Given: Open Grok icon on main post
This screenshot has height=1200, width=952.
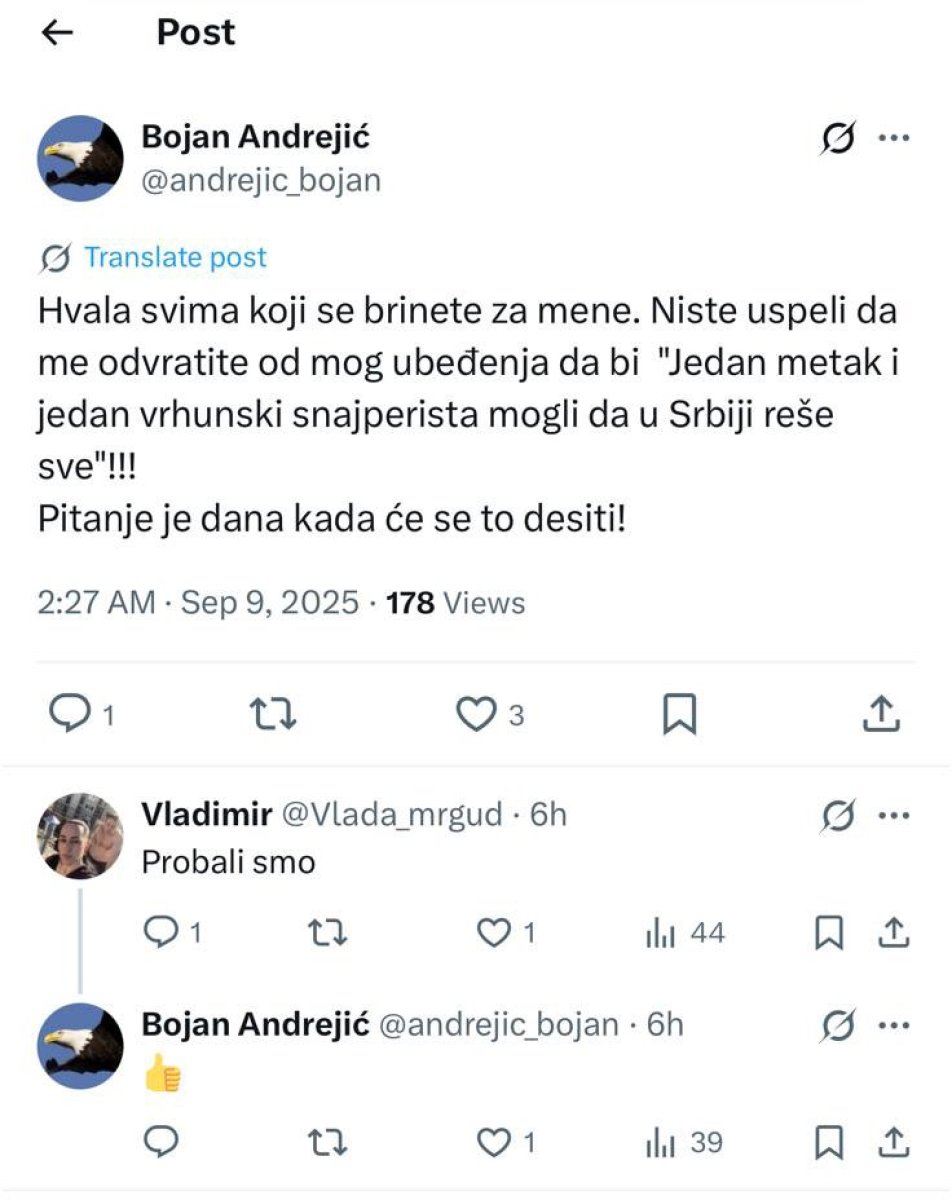Looking at the screenshot, I should 838,141.
